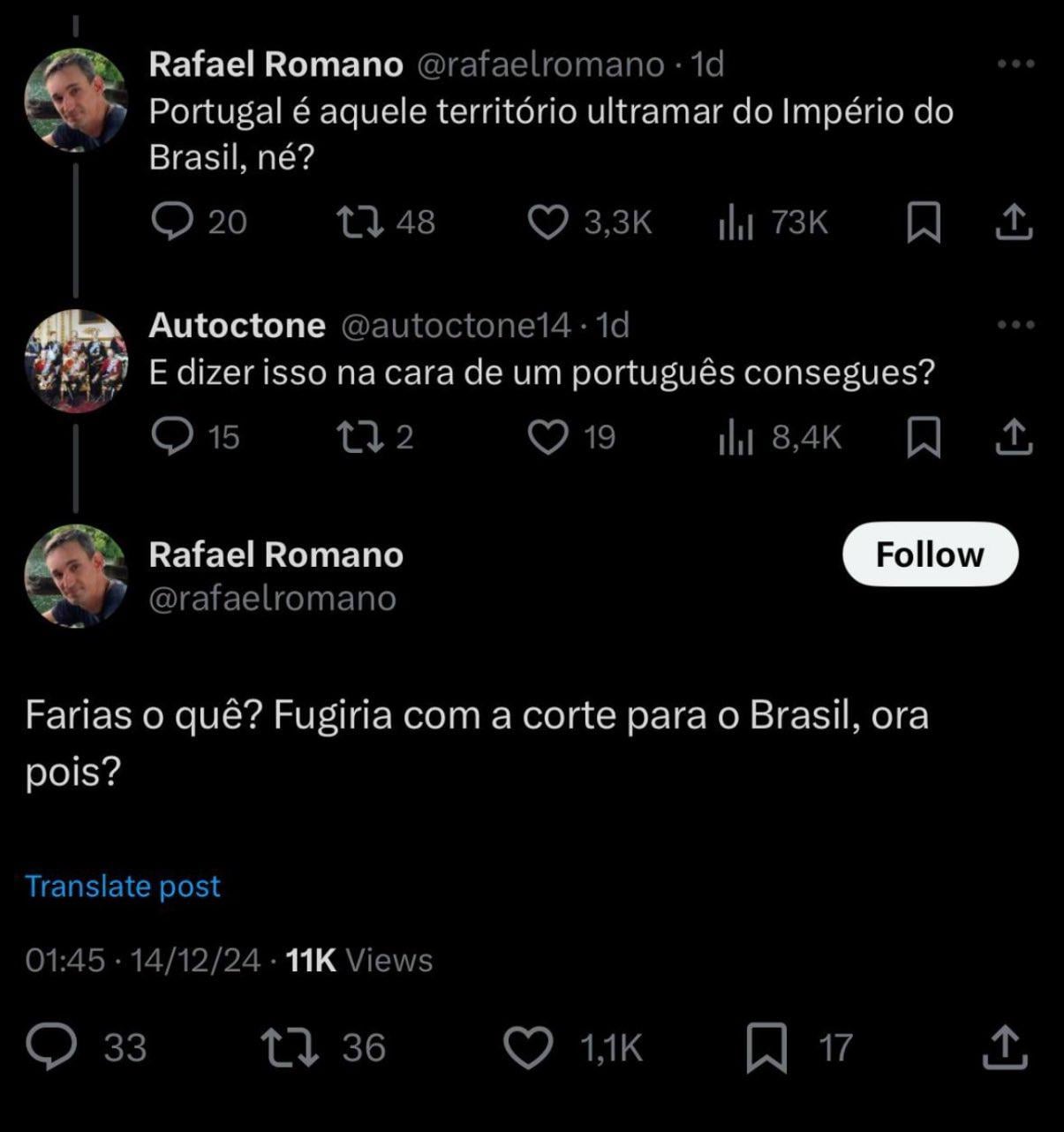Repost the main post with 36 reposts
Image resolution: width=1064 pixels, height=1132 pixels.
click(x=291, y=1047)
